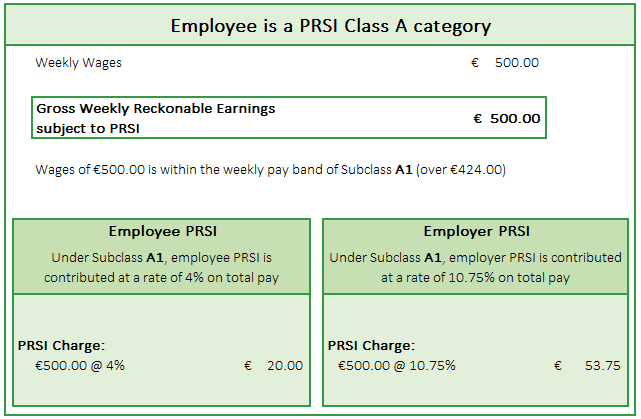Select the 'Employee PRSI' header

tap(161, 231)
